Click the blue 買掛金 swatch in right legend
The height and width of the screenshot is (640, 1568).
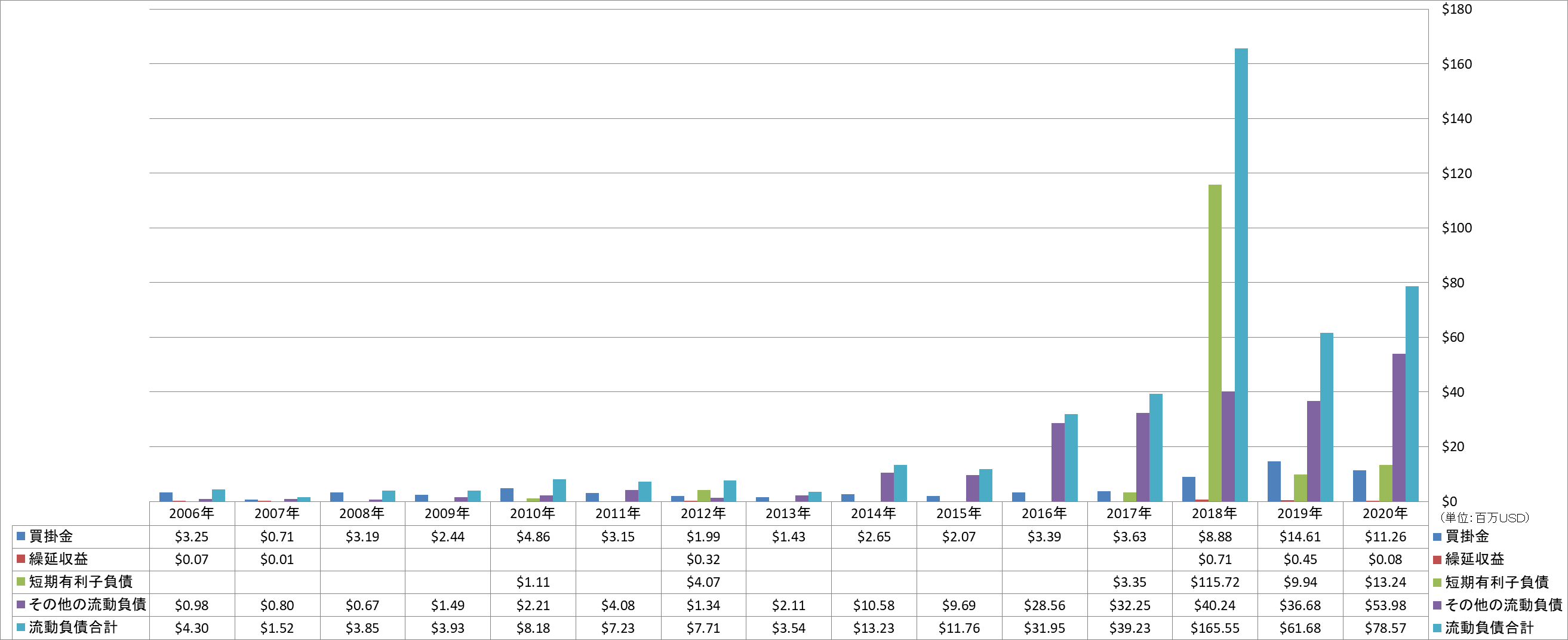pyautogui.click(x=1437, y=537)
